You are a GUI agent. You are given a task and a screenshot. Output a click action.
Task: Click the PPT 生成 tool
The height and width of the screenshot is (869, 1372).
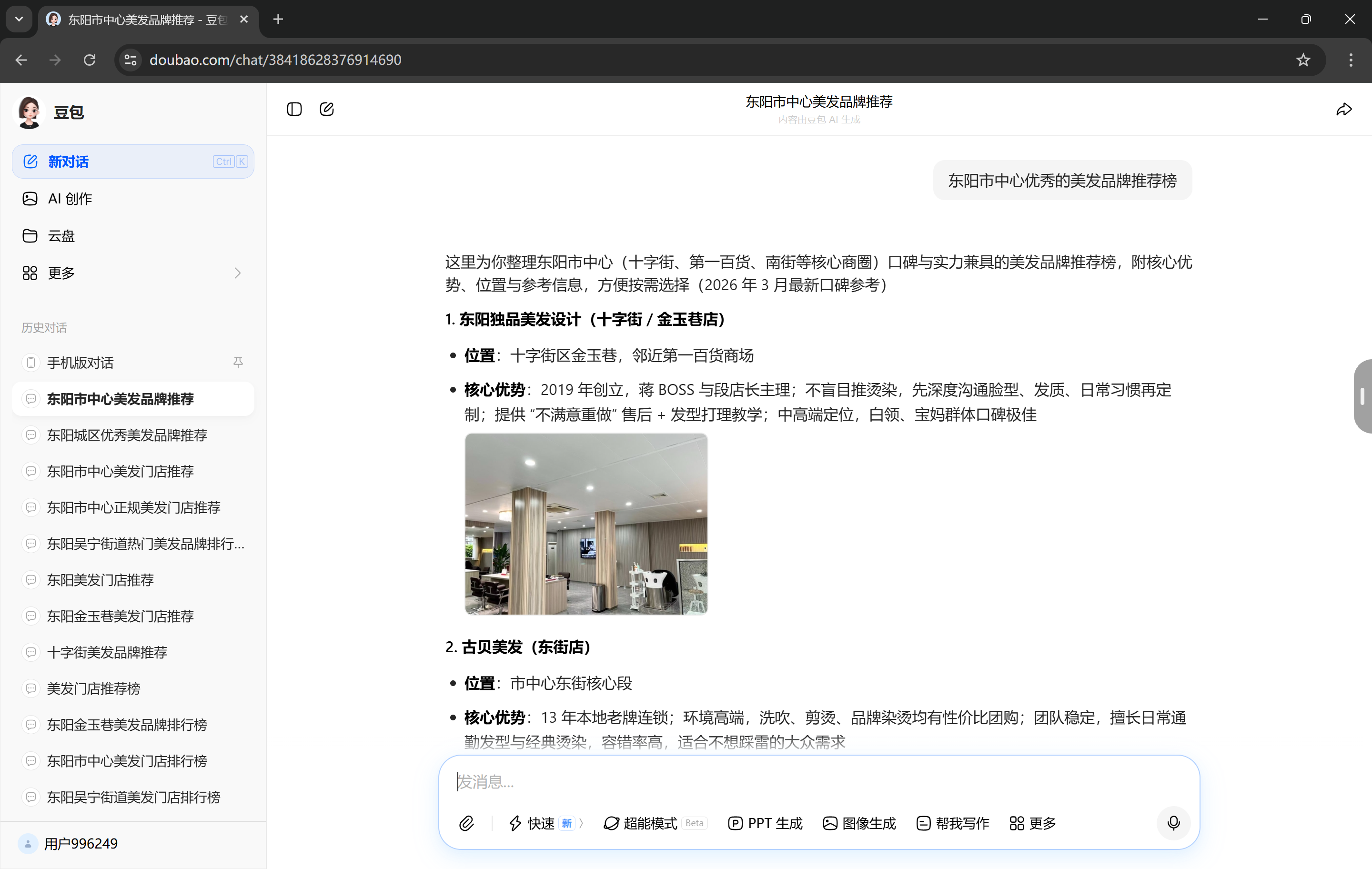pyautogui.click(x=765, y=823)
